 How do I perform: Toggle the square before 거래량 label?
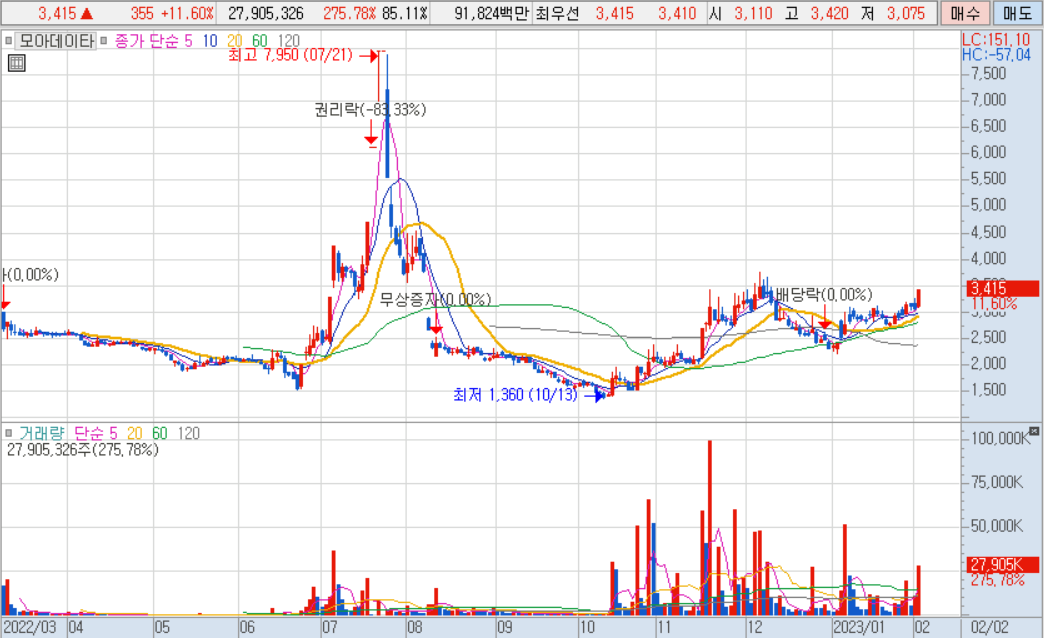9,434
